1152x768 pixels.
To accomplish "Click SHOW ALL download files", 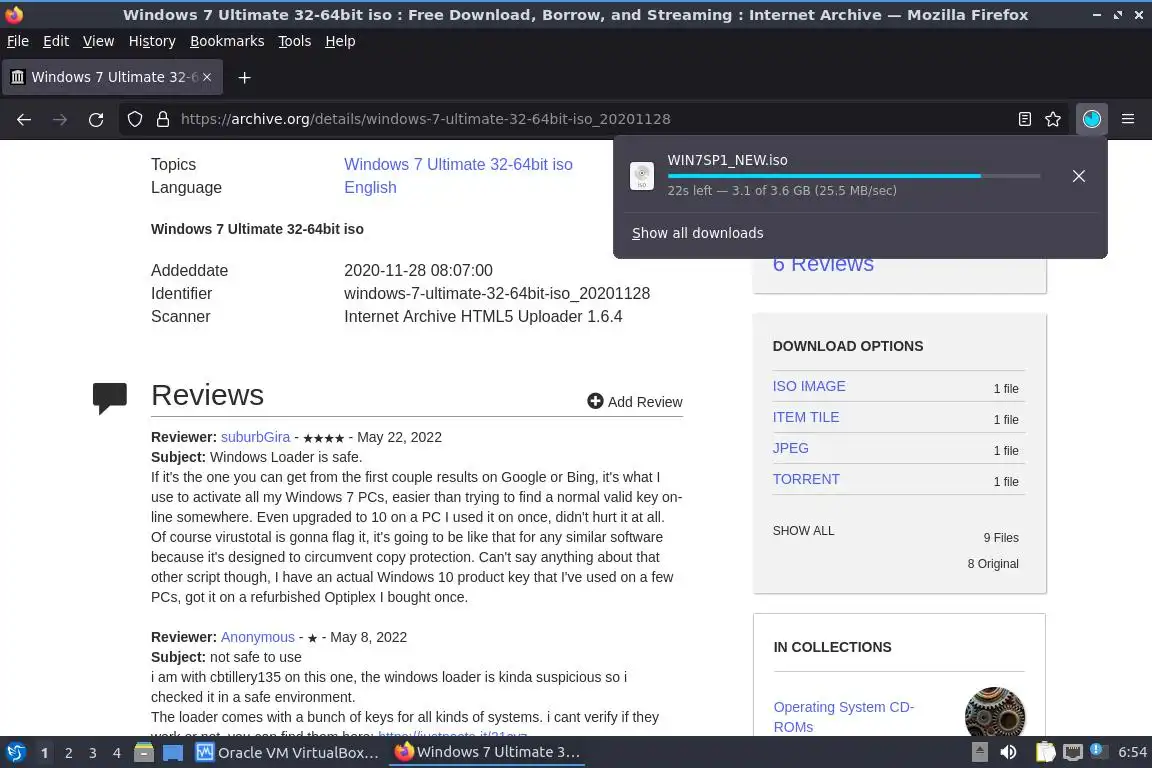I will [x=803, y=531].
